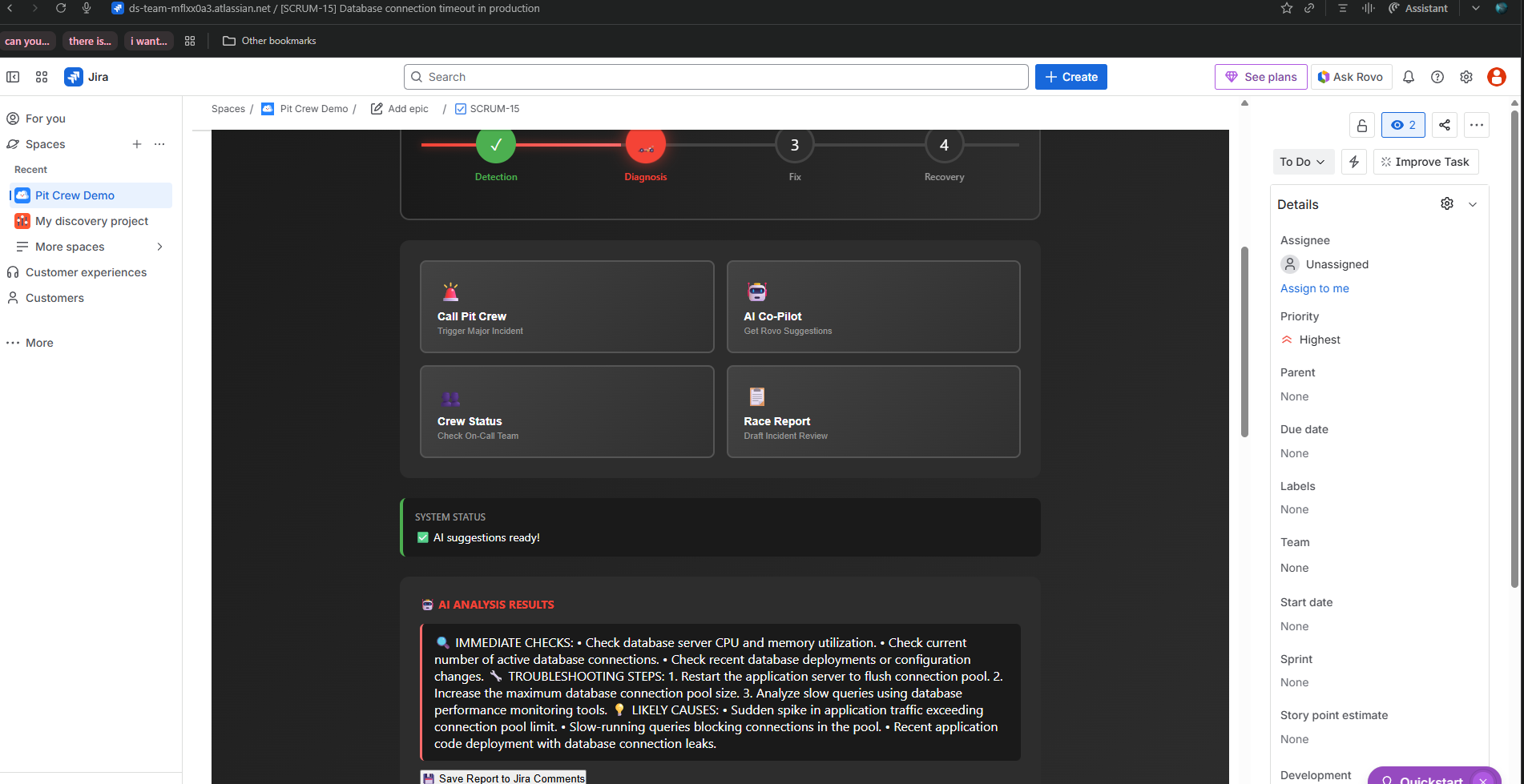Screen dimensions: 1524x784
Task: Click the issue content vertical scrollbar
Action: click(x=1244, y=341)
